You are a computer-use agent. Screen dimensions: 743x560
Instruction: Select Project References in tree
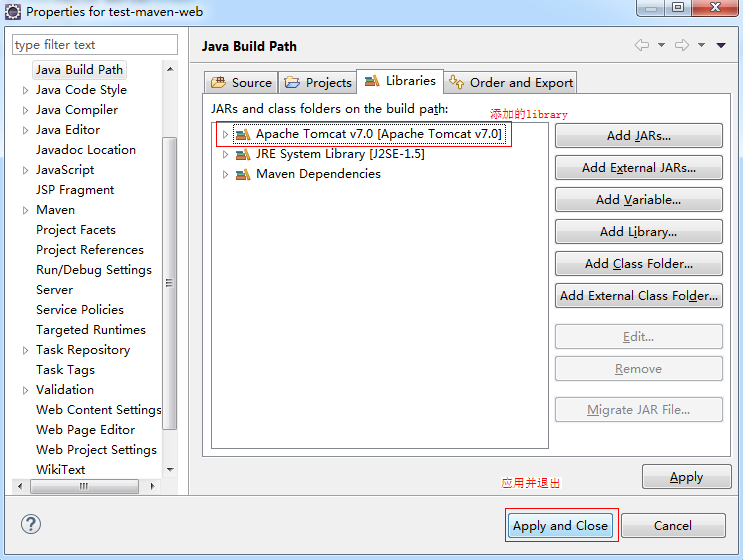(x=90, y=250)
